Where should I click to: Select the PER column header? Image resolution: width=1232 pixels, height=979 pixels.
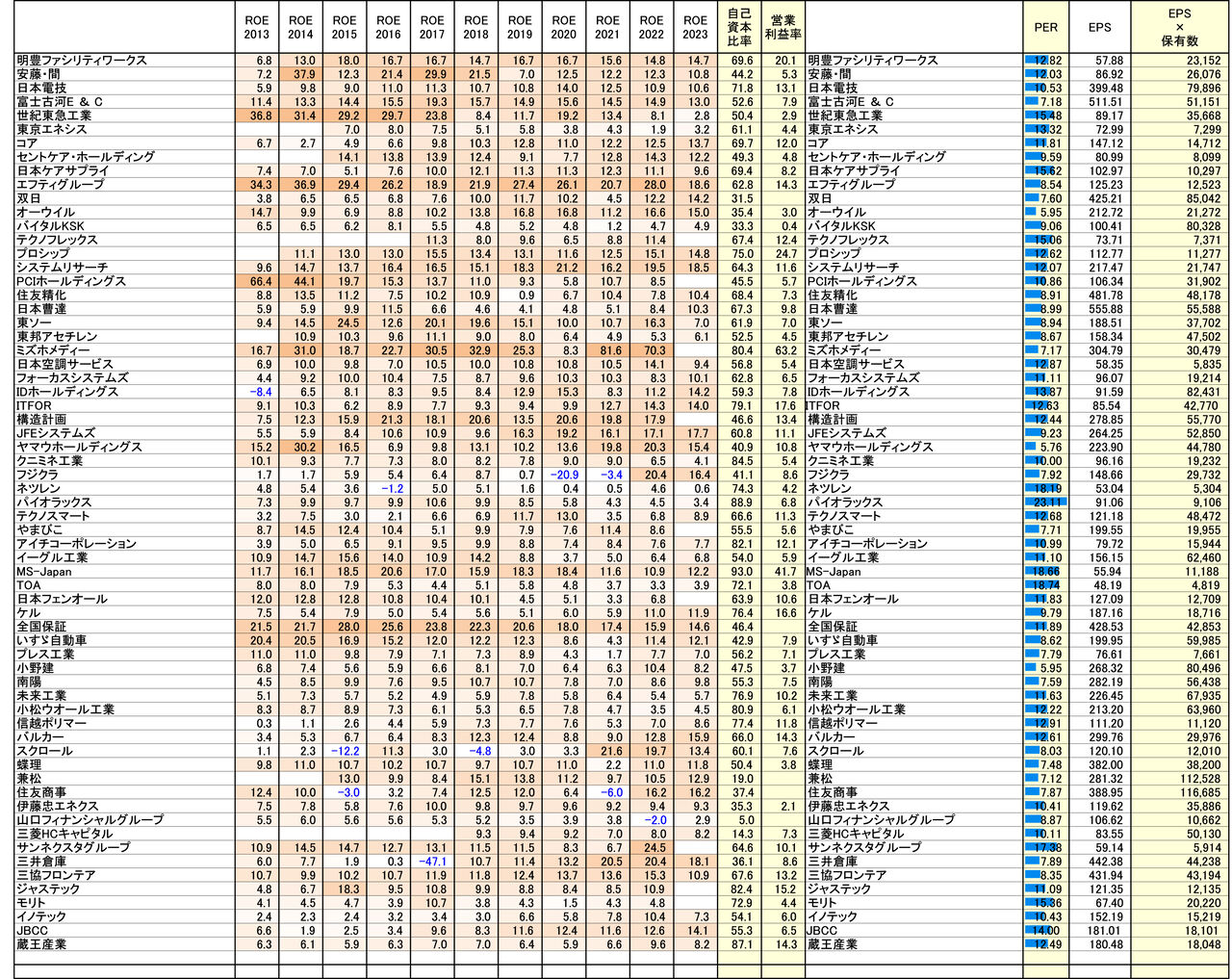coord(1046,27)
